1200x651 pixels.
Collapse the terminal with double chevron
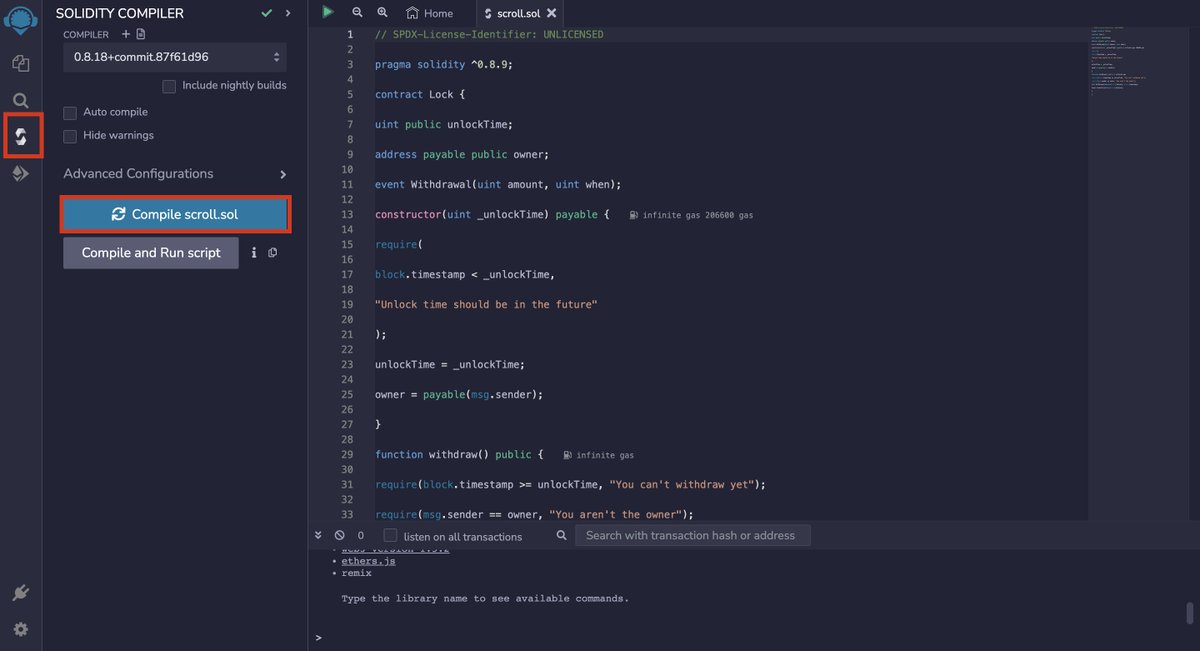(x=317, y=534)
